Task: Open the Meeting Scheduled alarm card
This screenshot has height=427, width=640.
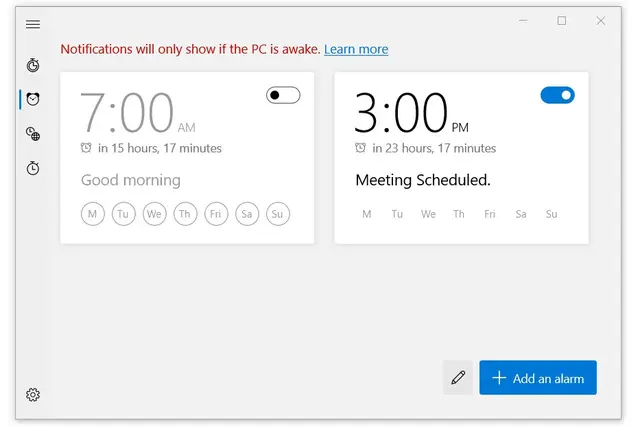Action: tap(462, 158)
